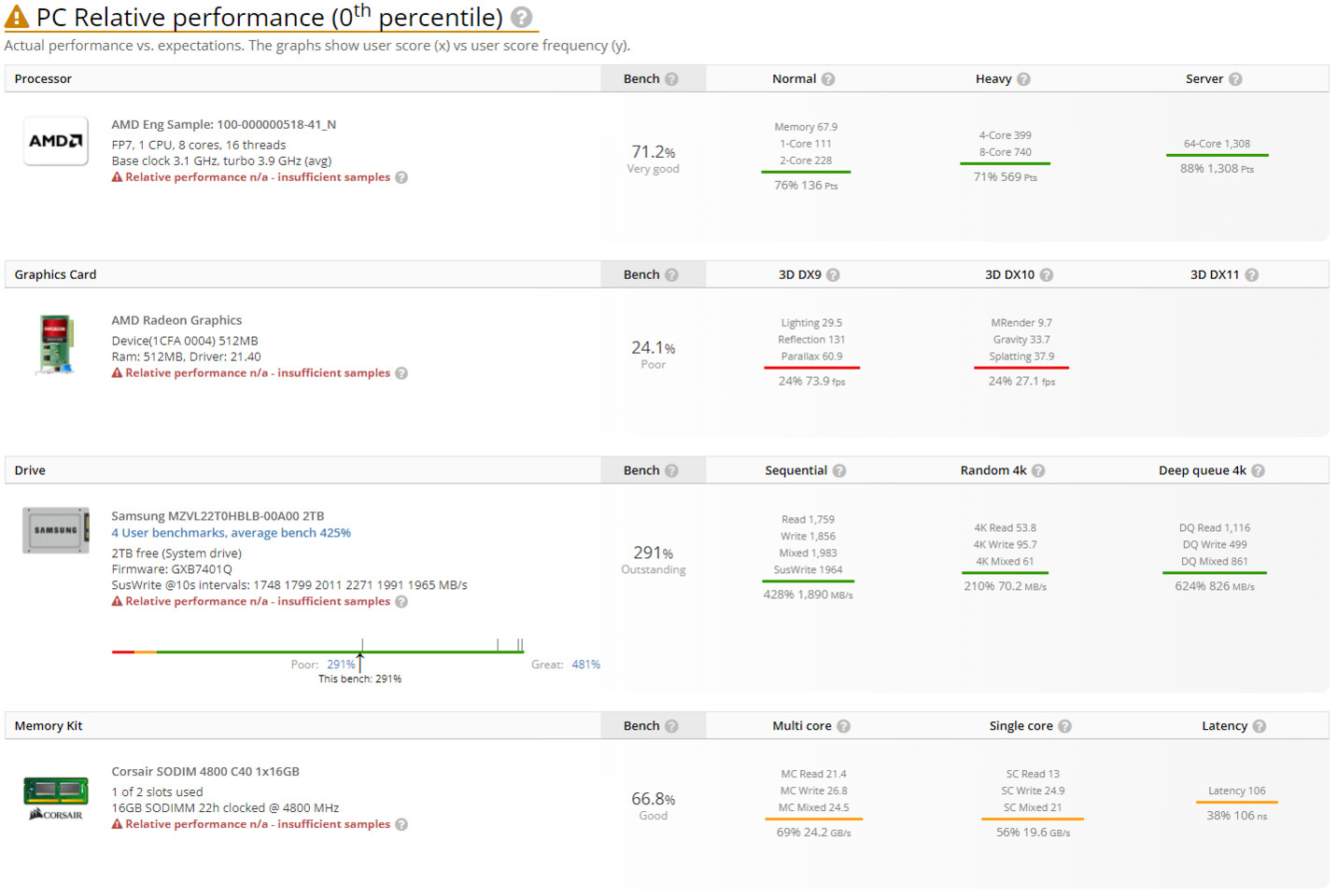The image size is (1337, 896).
Task: Click the Poor 291% link under drive graph
Action: 341,665
